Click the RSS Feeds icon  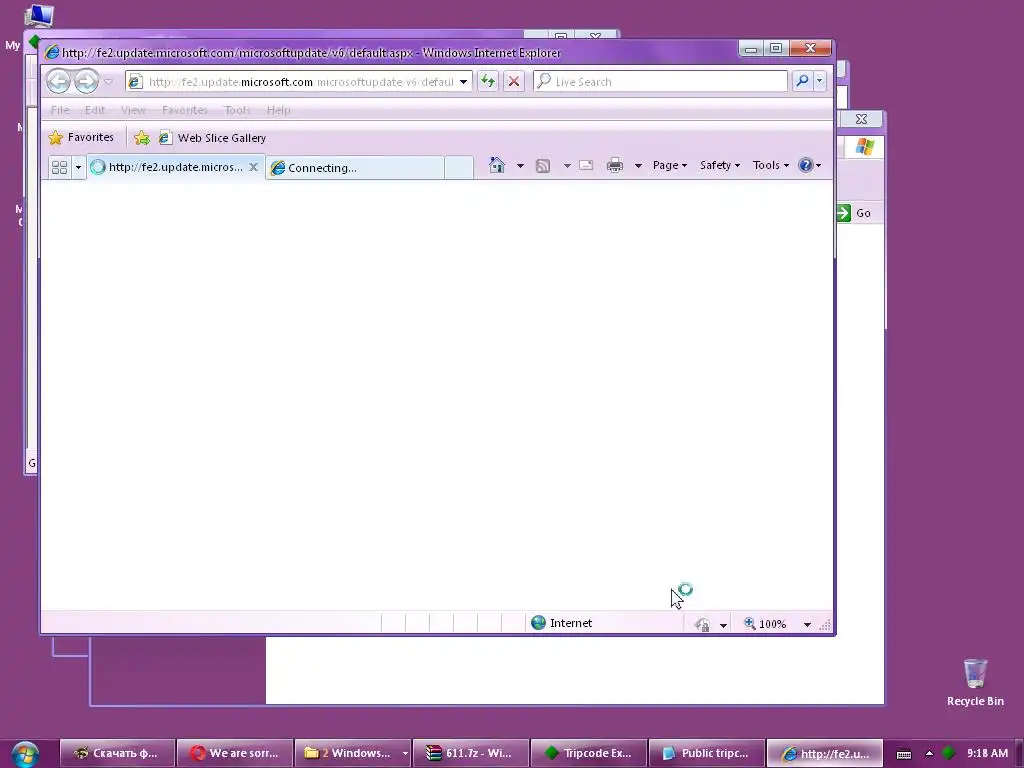click(543, 166)
